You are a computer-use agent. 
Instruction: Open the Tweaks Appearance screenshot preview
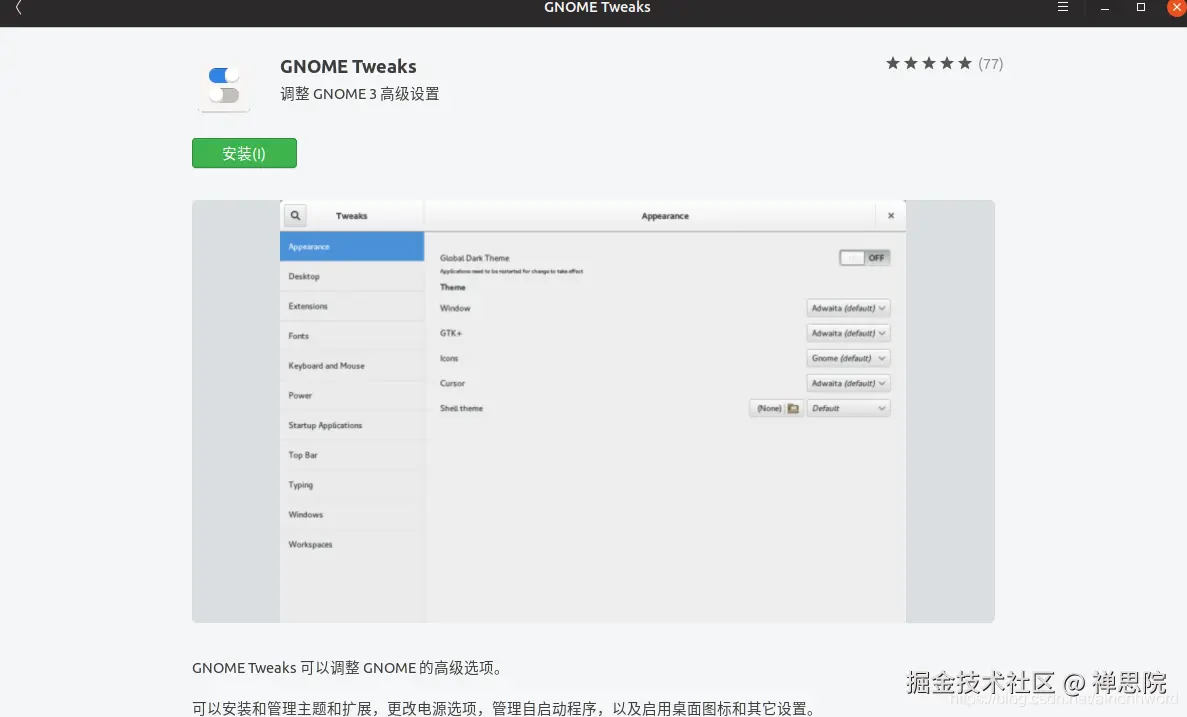pyautogui.click(x=593, y=411)
